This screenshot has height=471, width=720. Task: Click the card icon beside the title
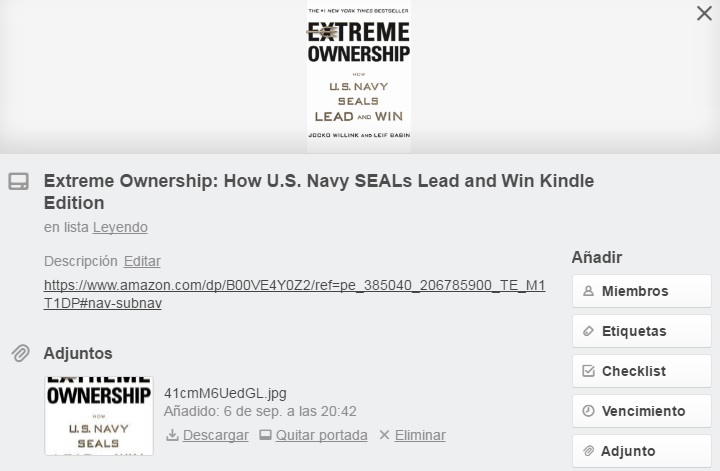18,182
